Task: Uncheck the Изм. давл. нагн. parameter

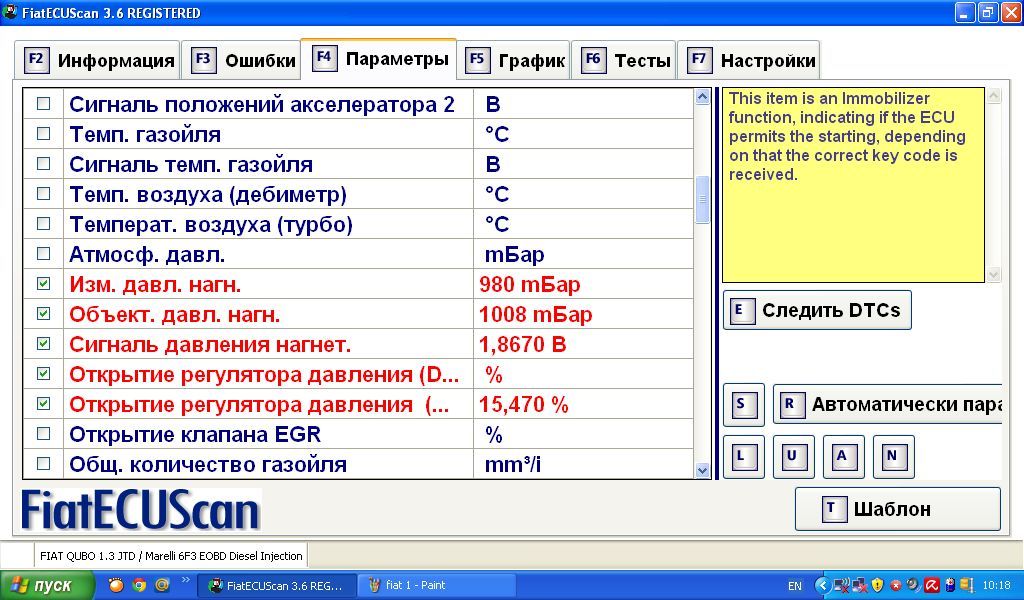Action: tap(43, 284)
